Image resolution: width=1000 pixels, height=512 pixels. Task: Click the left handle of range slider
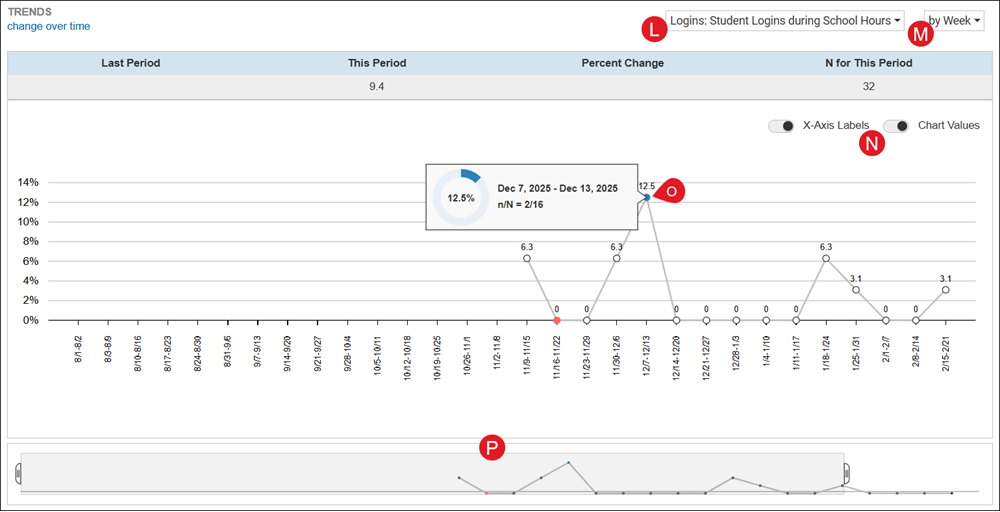(x=18, y=473)
